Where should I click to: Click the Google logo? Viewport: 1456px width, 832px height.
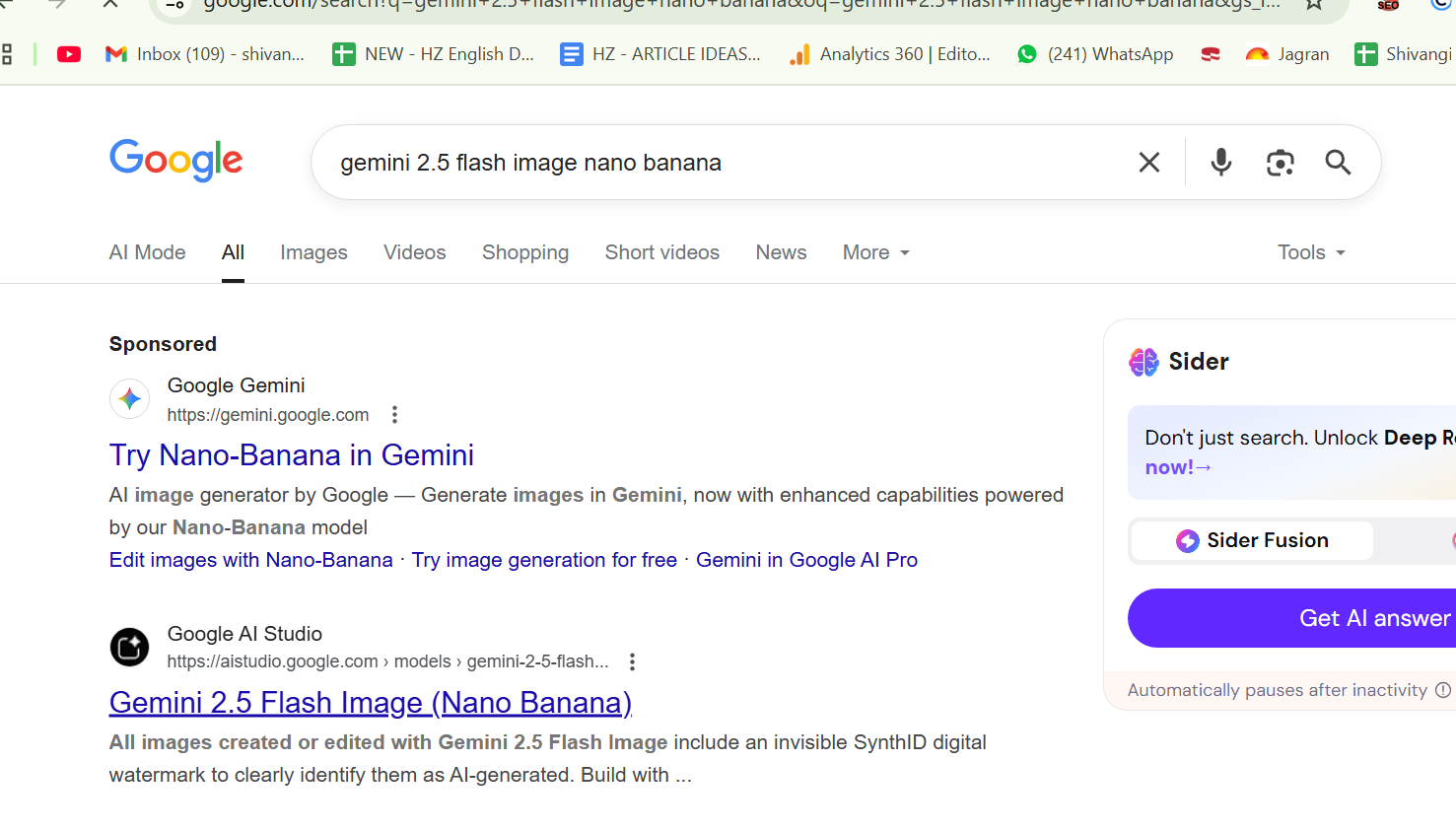[x=176, y=161]
